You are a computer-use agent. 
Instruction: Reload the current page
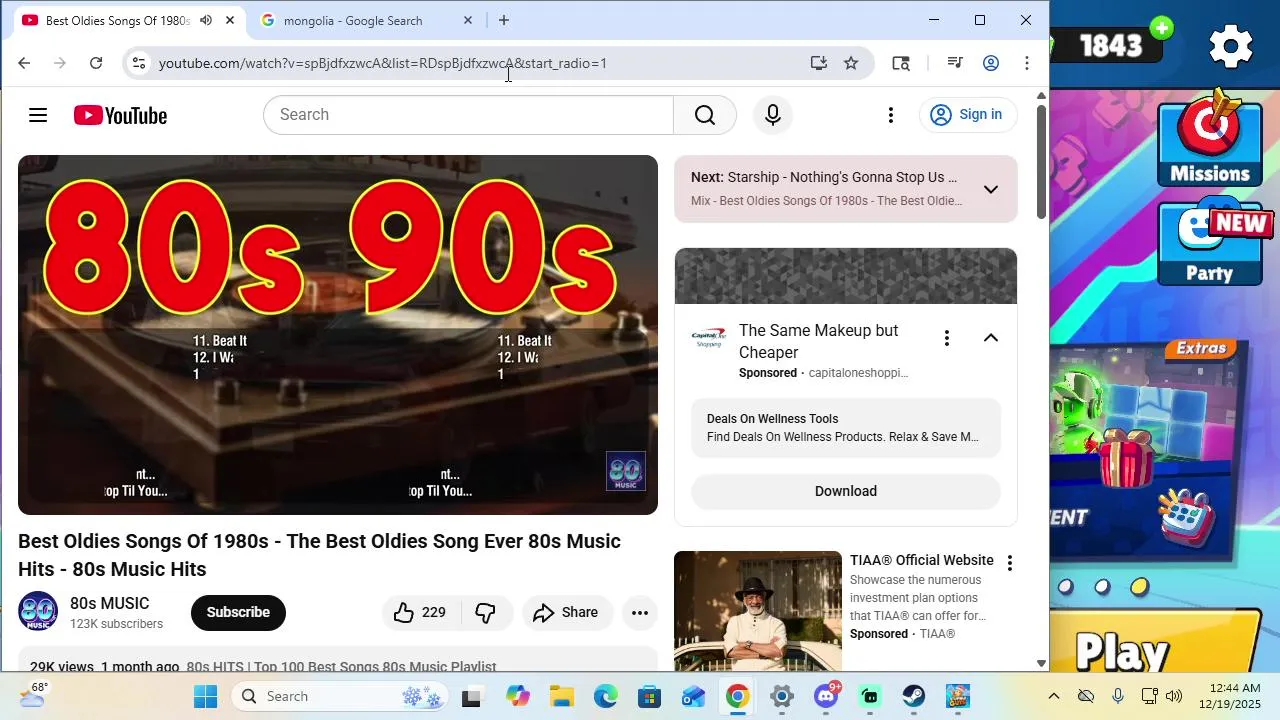point(96,63)
